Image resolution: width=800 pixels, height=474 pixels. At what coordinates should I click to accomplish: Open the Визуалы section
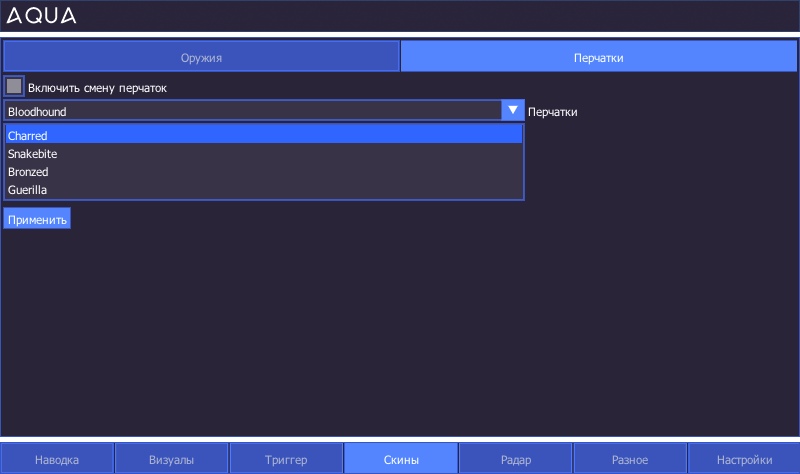(171, 459)
